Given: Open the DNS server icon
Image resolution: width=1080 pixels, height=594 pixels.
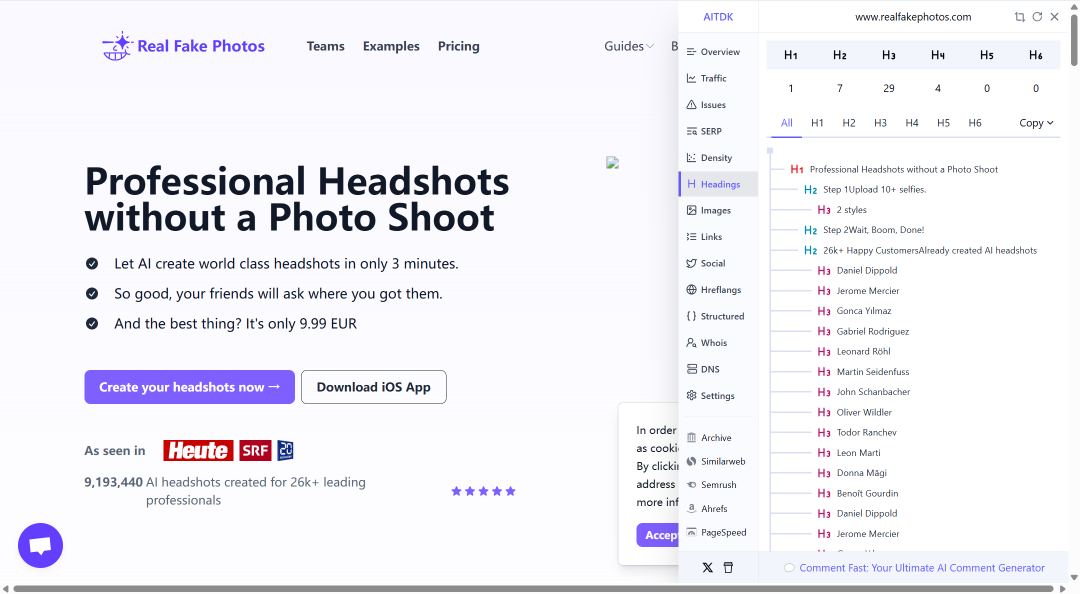Looking at the screenshot, I should (692, 369).
